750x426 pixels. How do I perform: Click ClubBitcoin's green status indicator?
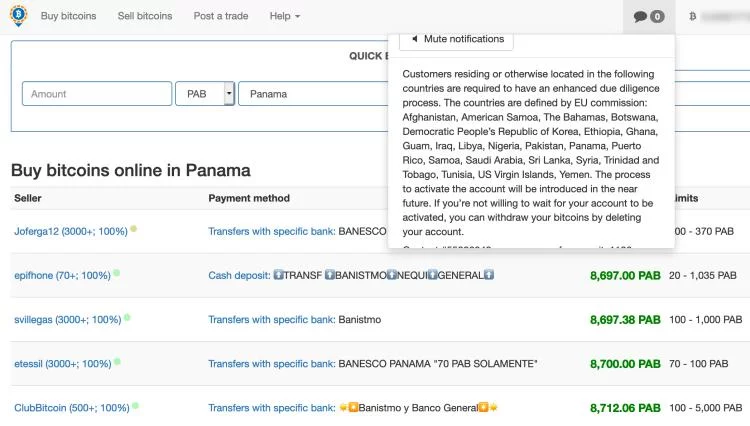[135, 405]
